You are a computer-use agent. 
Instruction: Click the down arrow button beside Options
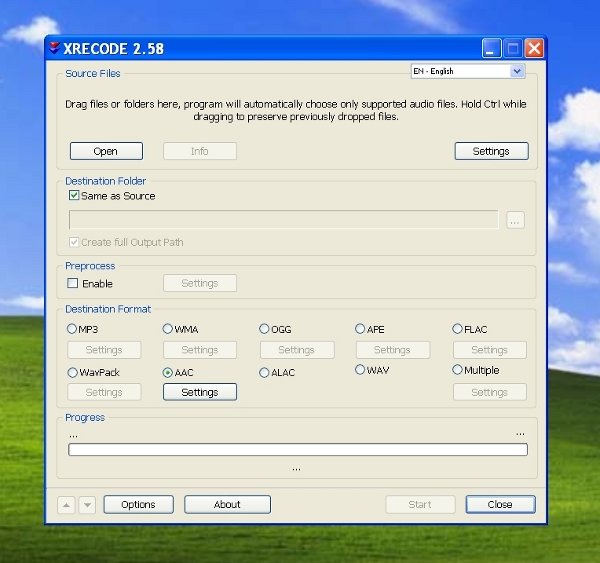click(x=87, y=505)
